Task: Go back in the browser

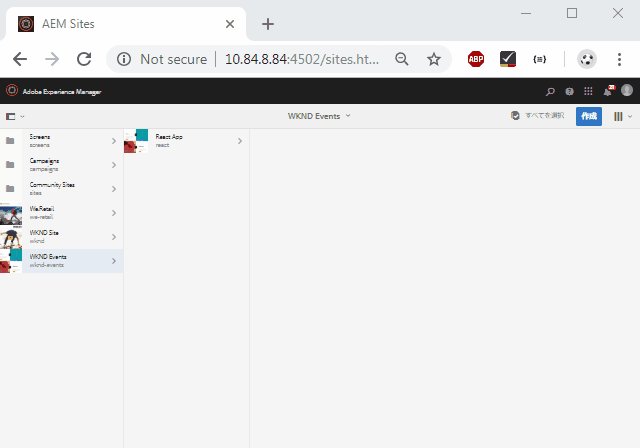Action: (20, 59)
